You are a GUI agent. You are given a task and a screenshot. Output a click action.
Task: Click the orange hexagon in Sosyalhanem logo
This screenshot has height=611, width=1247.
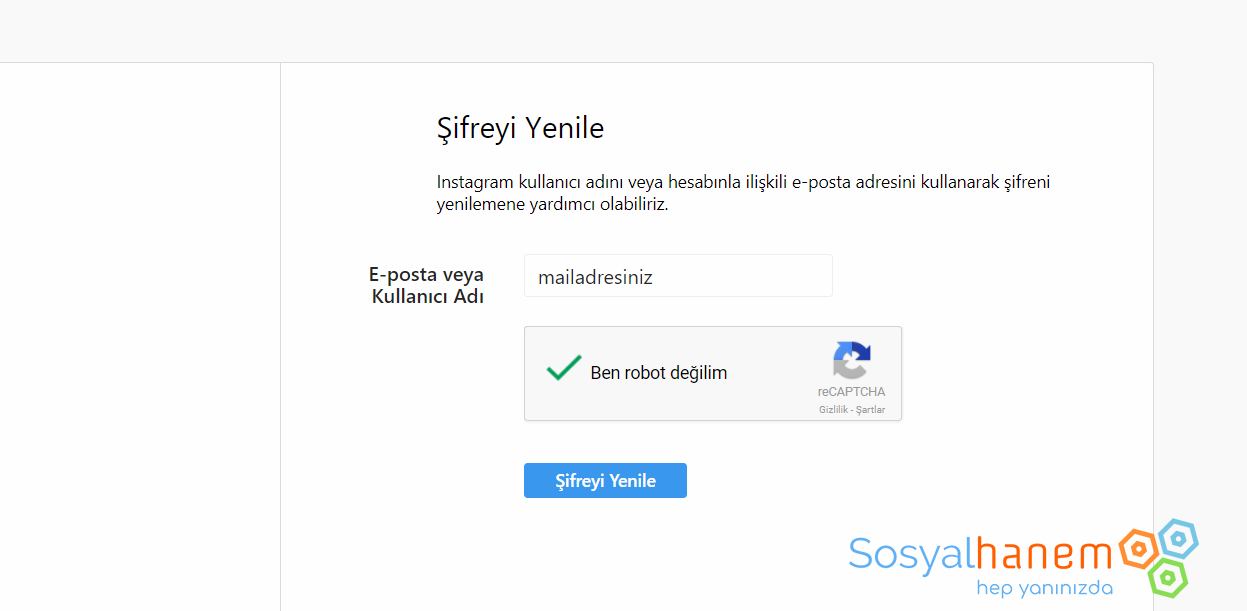pyautogui.click(x=1138, y=547)
